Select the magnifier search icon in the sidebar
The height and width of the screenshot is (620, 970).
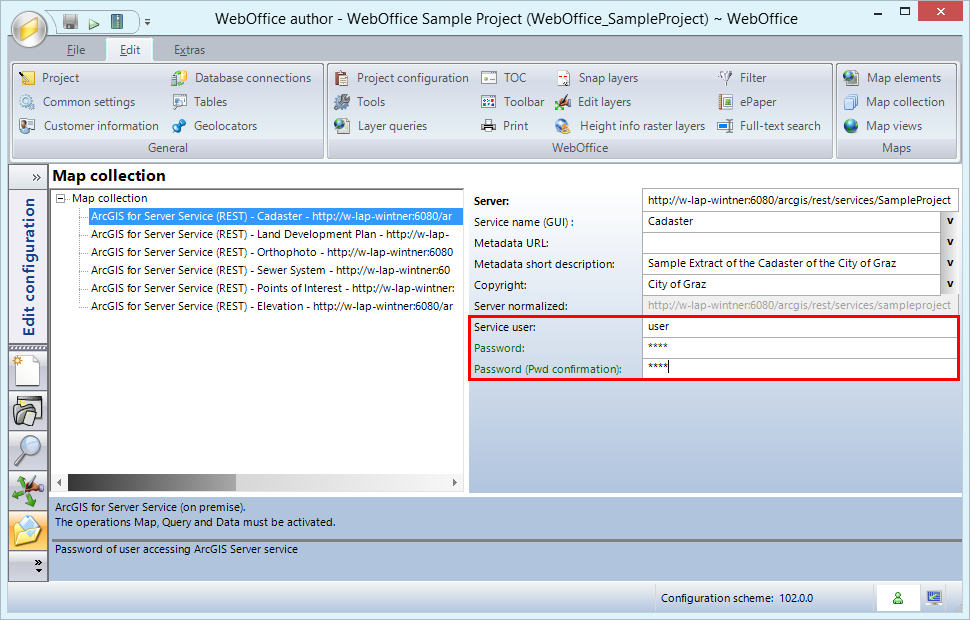pos(27,450)
